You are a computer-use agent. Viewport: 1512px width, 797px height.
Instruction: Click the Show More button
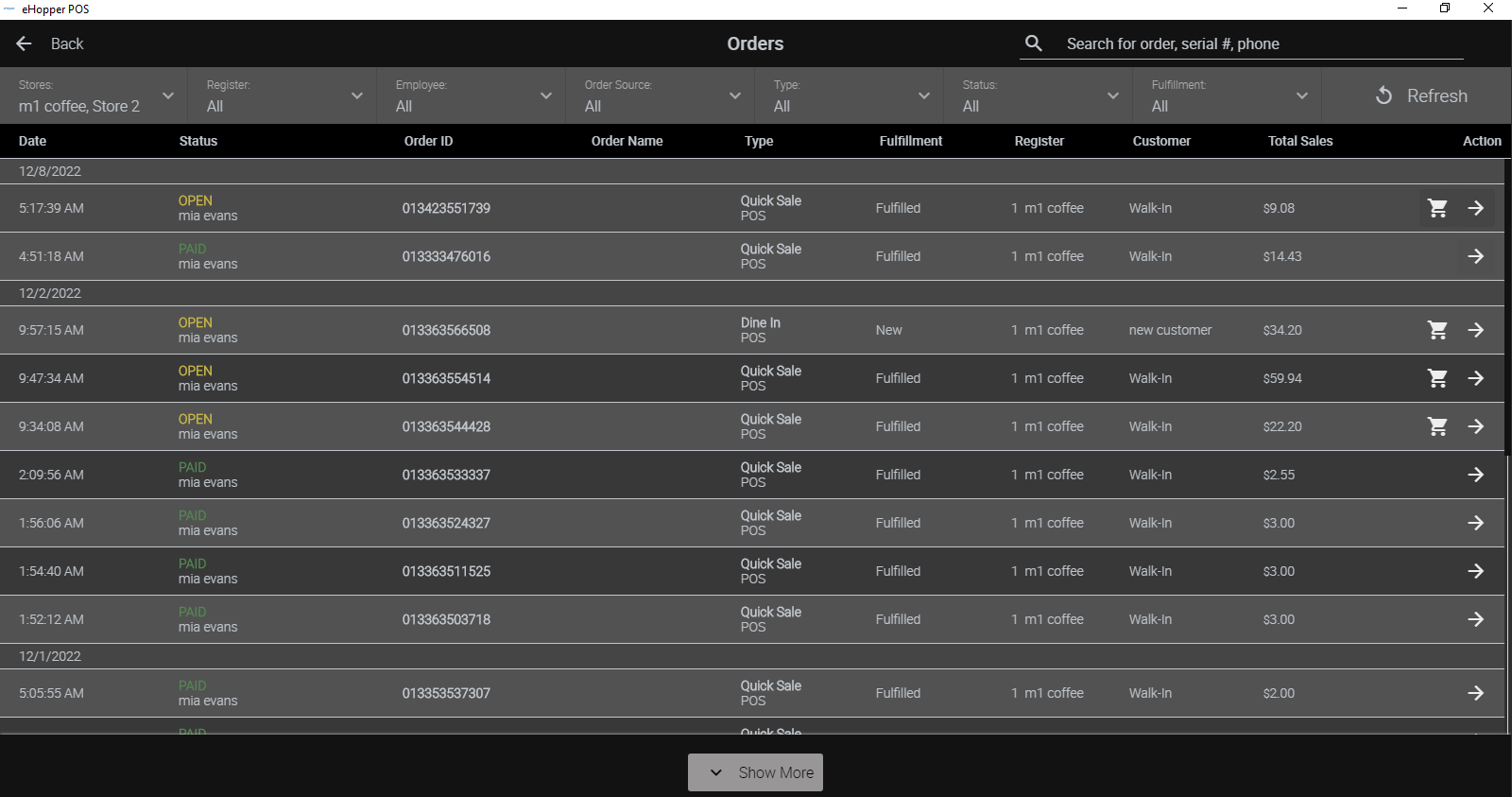tap(755, 772)
